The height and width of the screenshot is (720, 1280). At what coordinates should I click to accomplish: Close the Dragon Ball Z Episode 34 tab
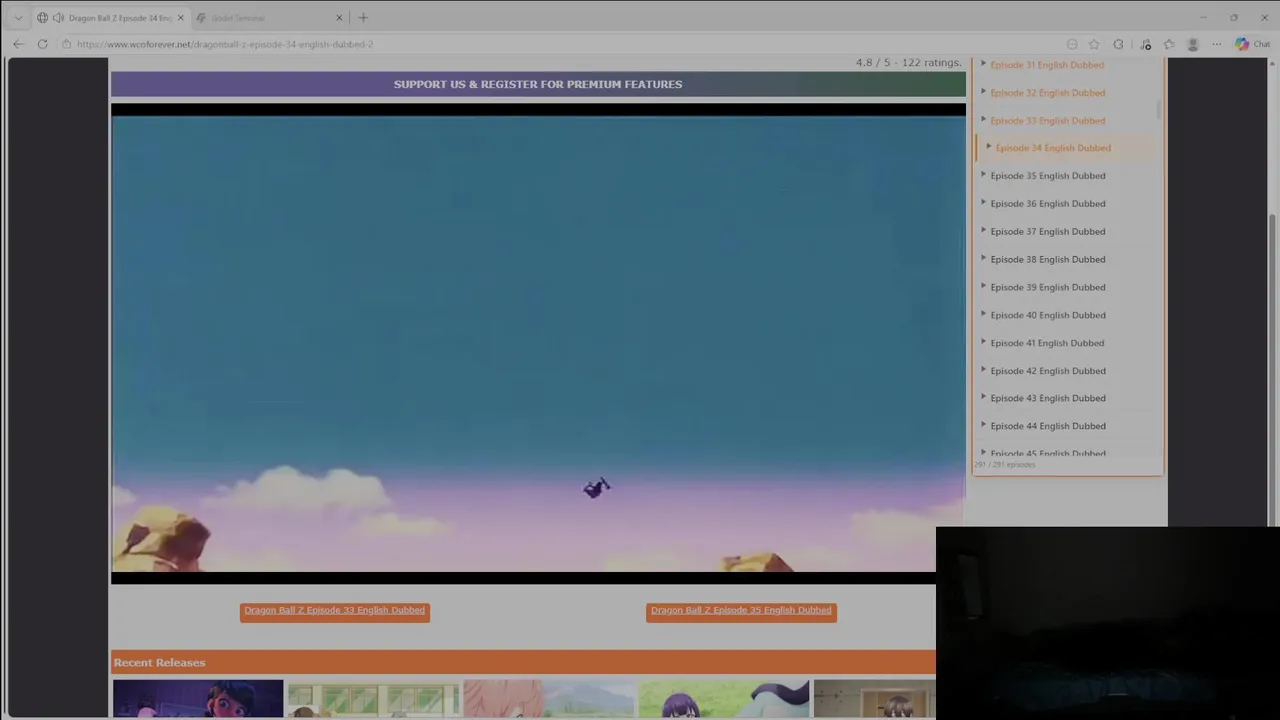(x=180, y=18)
